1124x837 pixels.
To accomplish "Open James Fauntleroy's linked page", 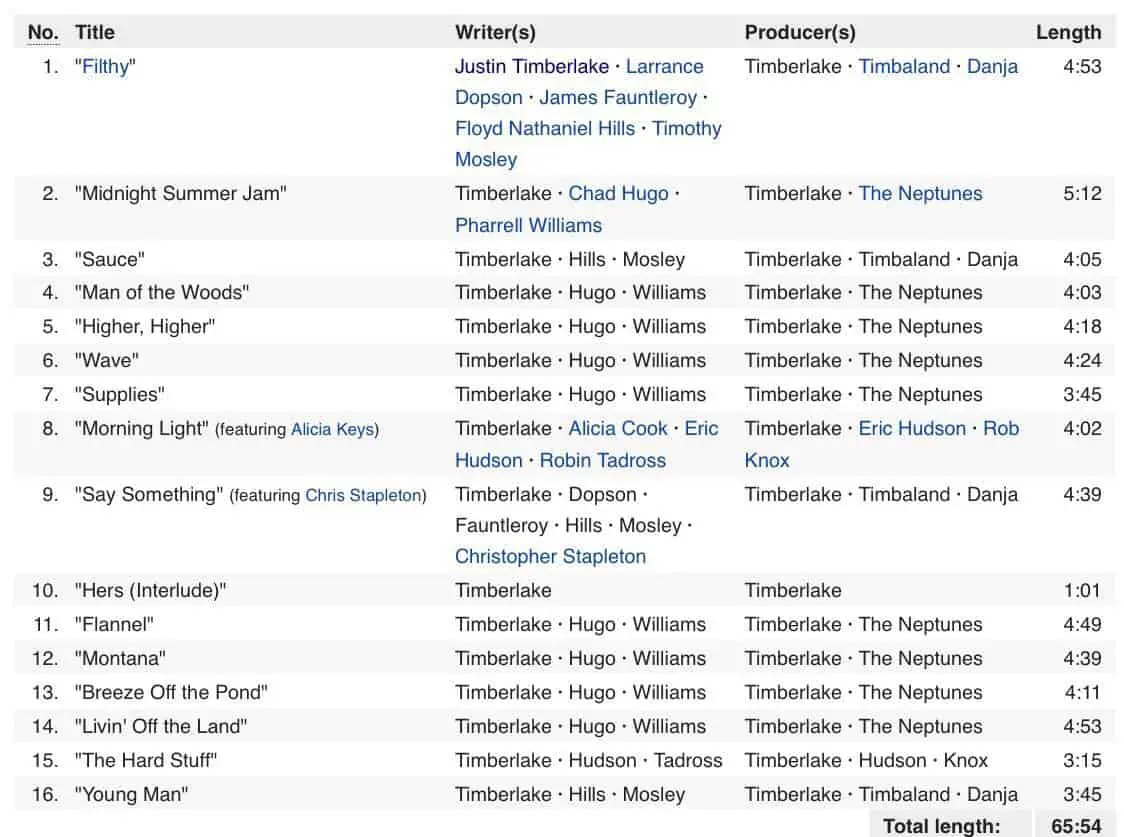I will point(617,98).
